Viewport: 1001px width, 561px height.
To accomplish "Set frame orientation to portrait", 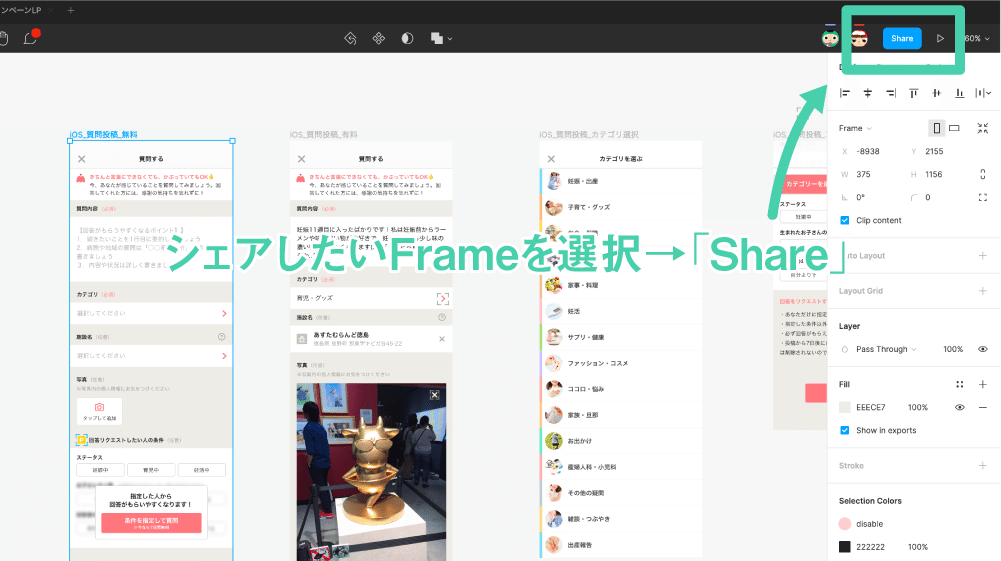I will [x=937, y=128].
